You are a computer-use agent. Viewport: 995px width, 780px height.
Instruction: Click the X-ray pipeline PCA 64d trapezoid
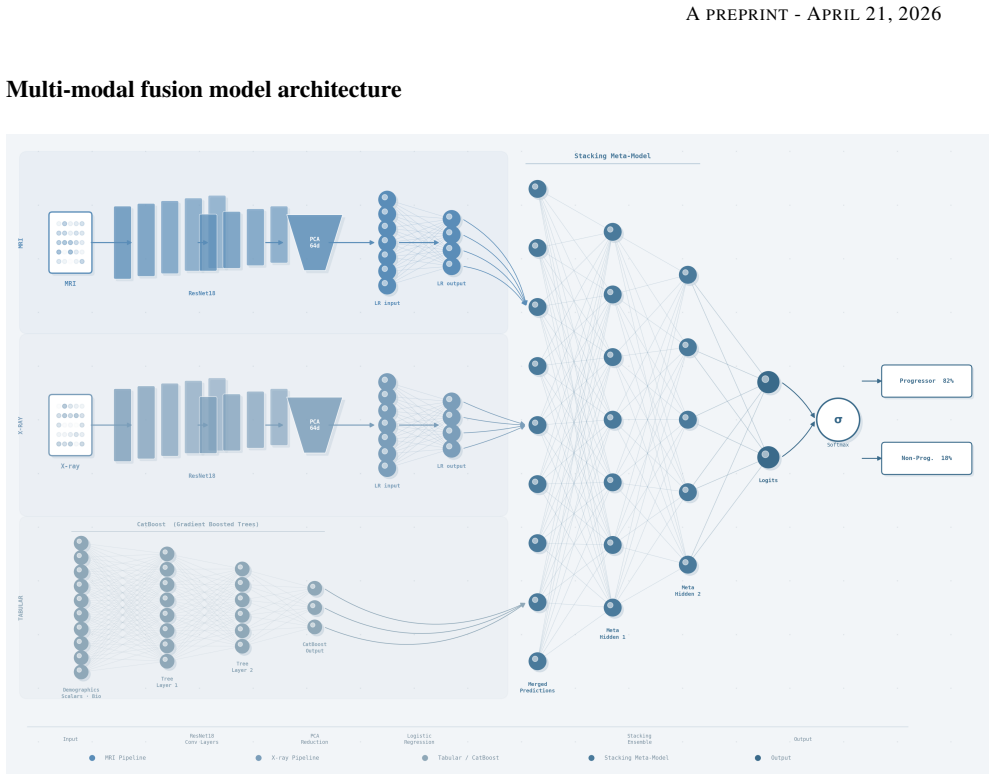point(315,425)
